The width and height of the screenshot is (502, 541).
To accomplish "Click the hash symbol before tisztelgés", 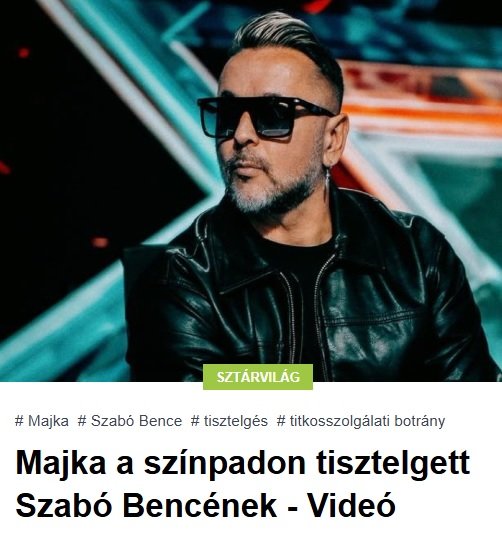I will point(195,421).
